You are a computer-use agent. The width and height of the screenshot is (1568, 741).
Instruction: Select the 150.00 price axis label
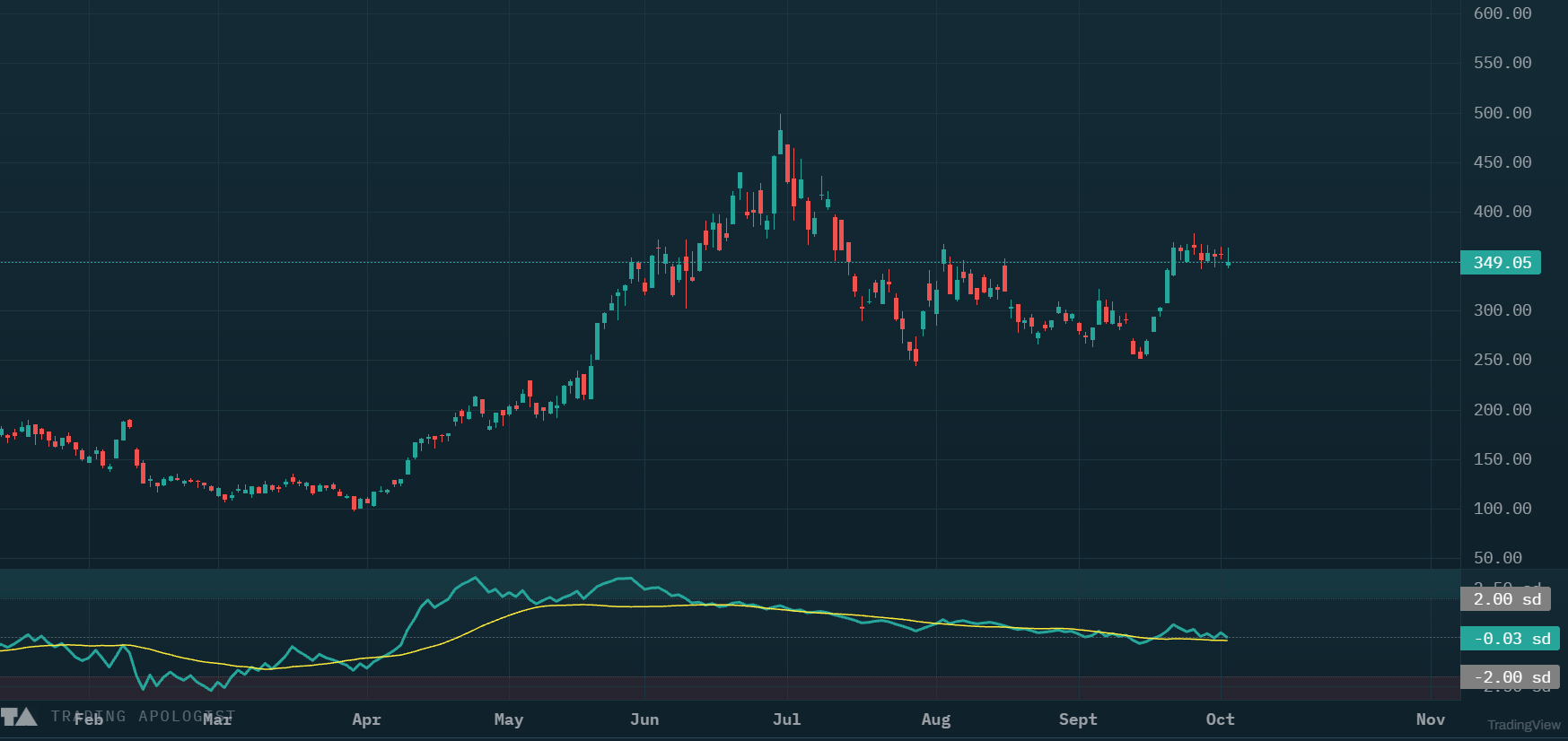(1502, 459)
